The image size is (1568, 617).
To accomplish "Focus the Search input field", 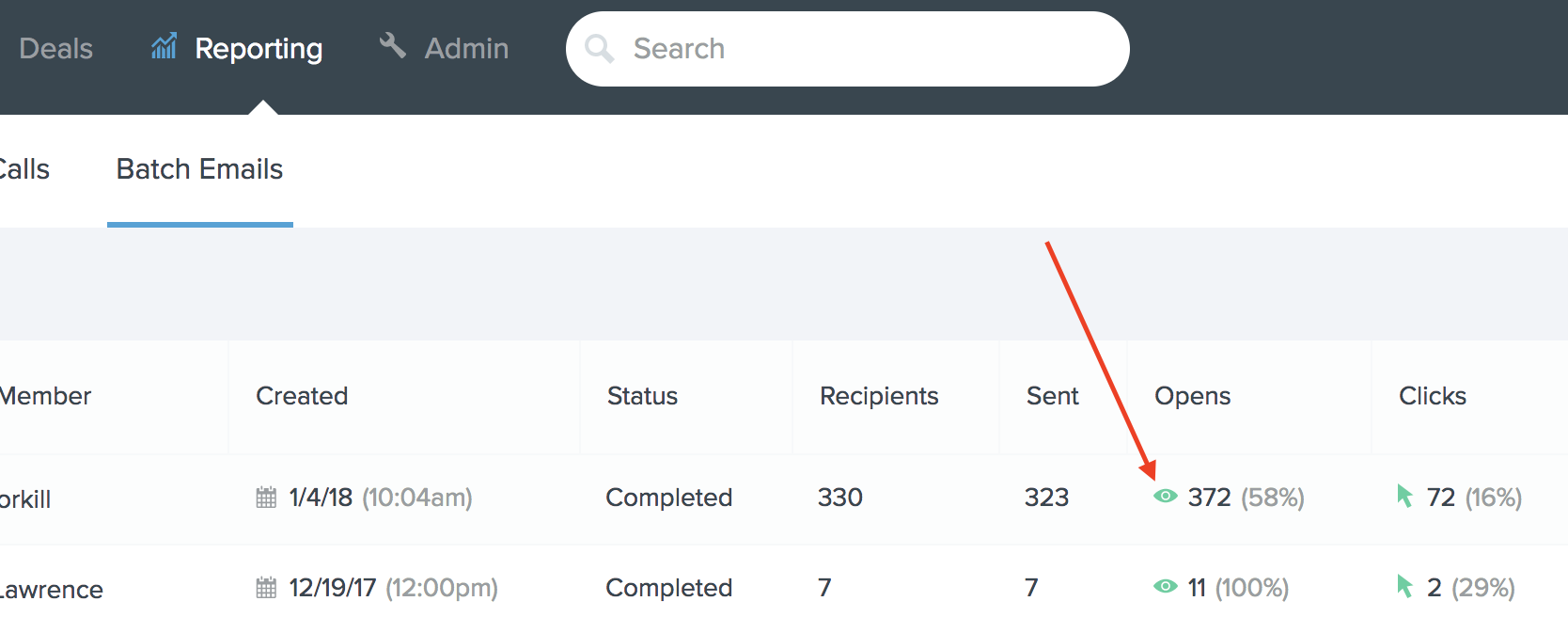I will pos(847,49).
